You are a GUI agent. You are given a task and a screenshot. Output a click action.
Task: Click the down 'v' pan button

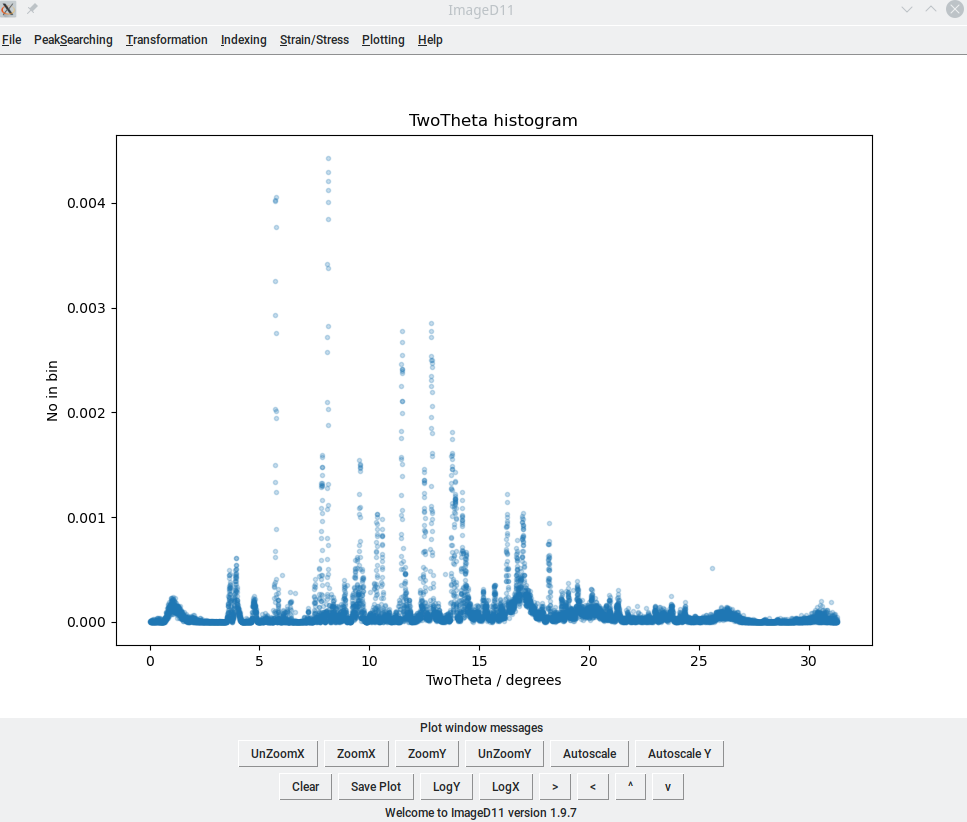(x=667, y=787)
